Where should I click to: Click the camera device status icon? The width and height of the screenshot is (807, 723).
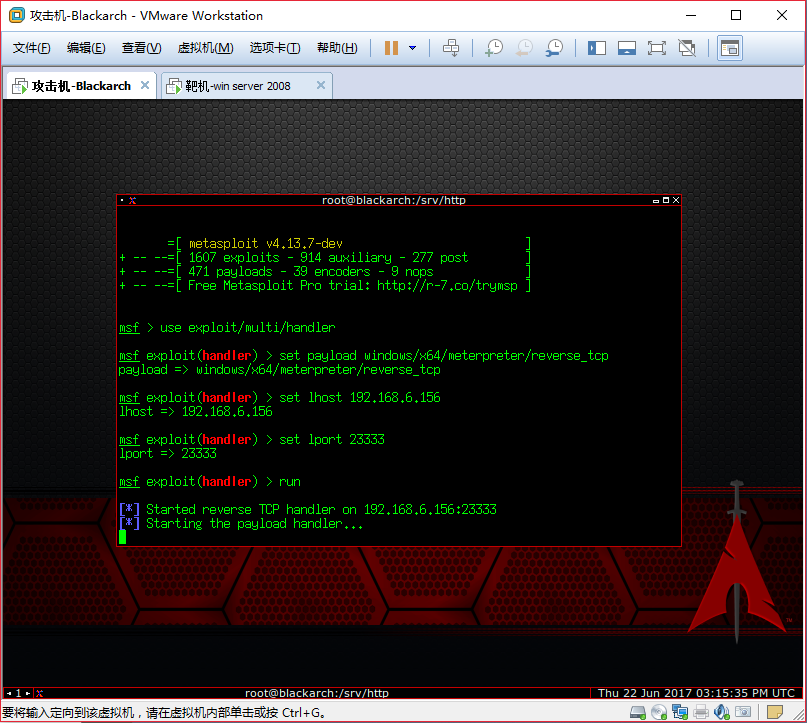[x=743, y=712]
